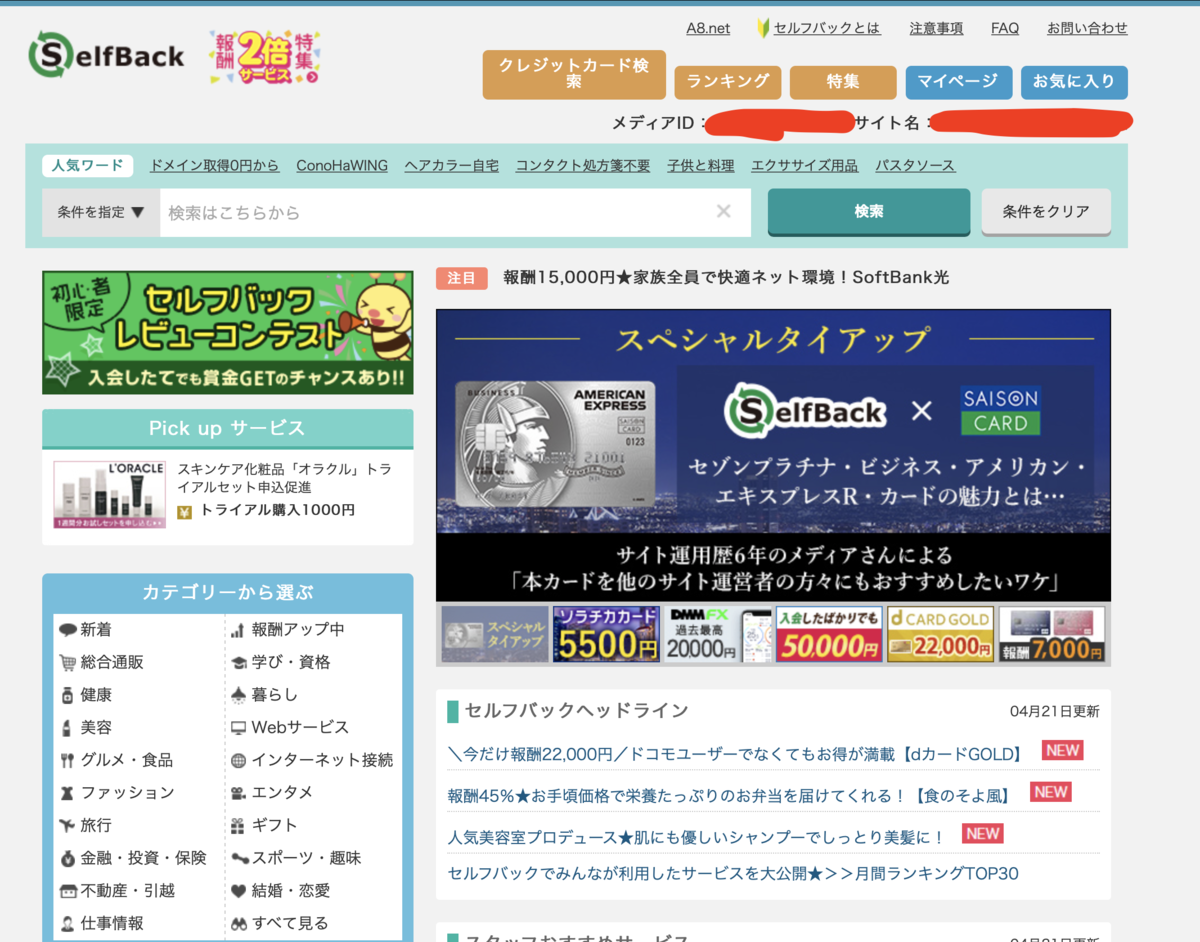Screen dimensions: 1200x942
Task: Open the スペシャルタイアップ Saison Card main banner
Action: 773,455
